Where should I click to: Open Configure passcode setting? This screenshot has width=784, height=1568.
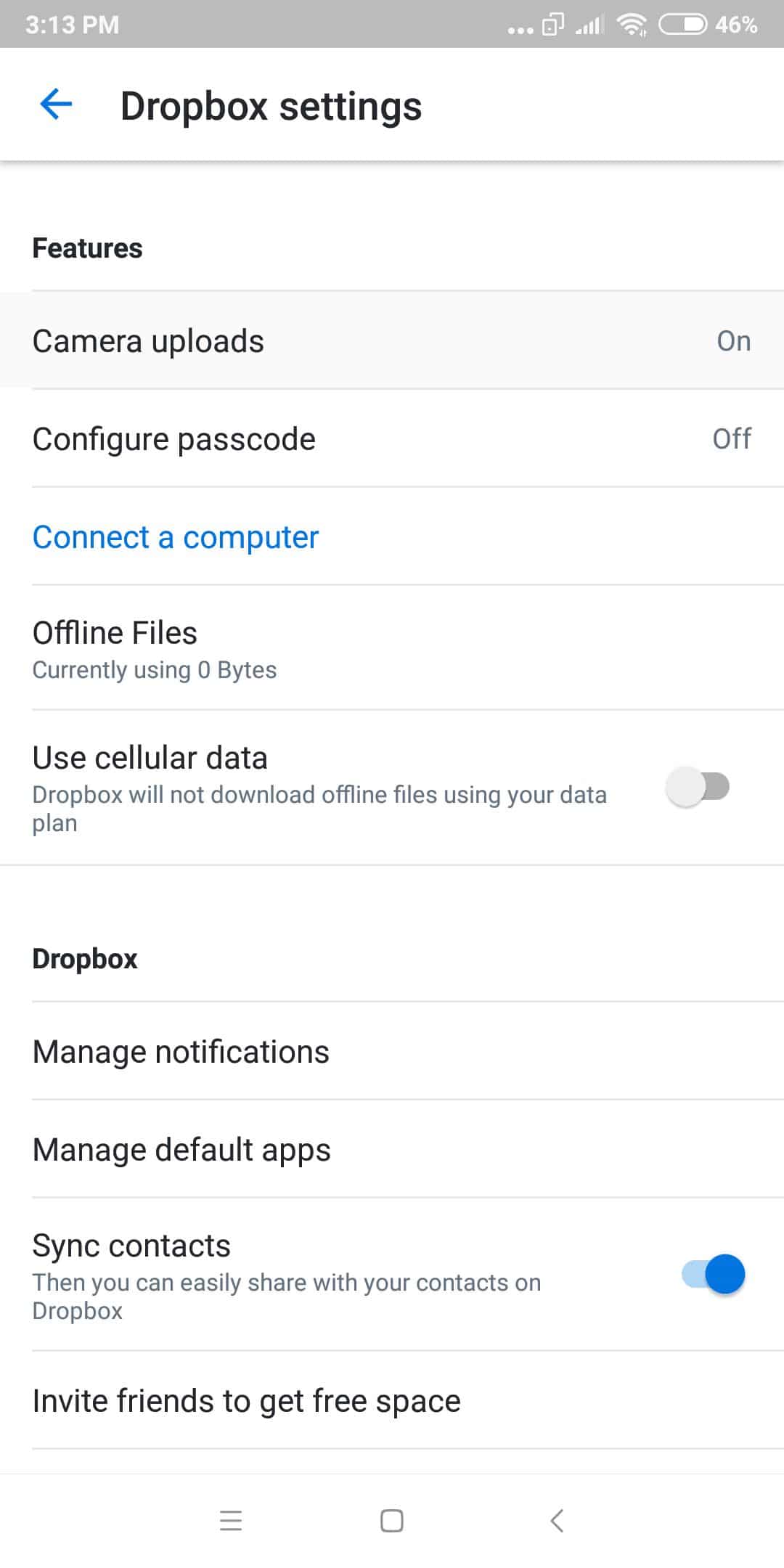[392, 438]
